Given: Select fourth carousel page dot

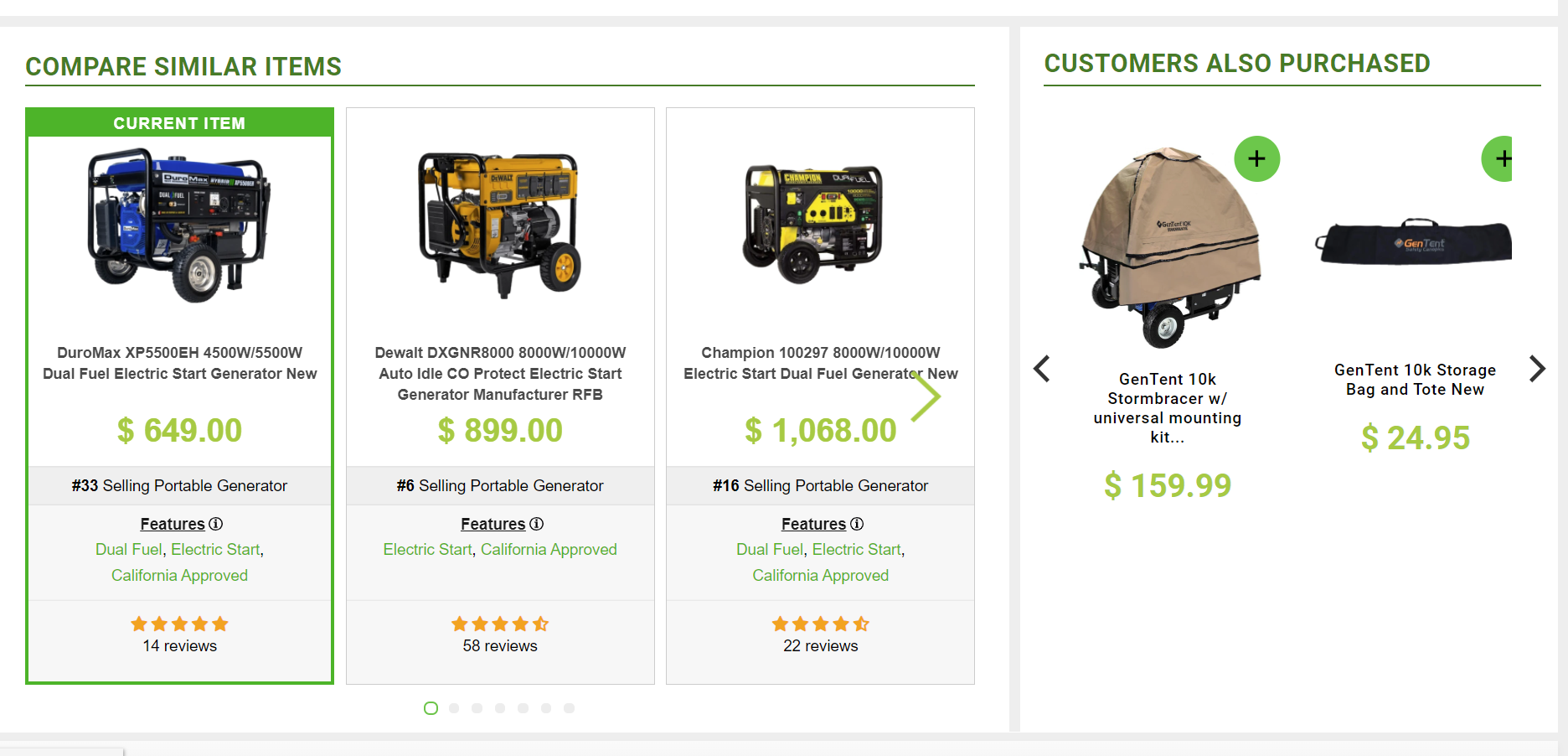Looking at the screenshot, I should point(500,708).
